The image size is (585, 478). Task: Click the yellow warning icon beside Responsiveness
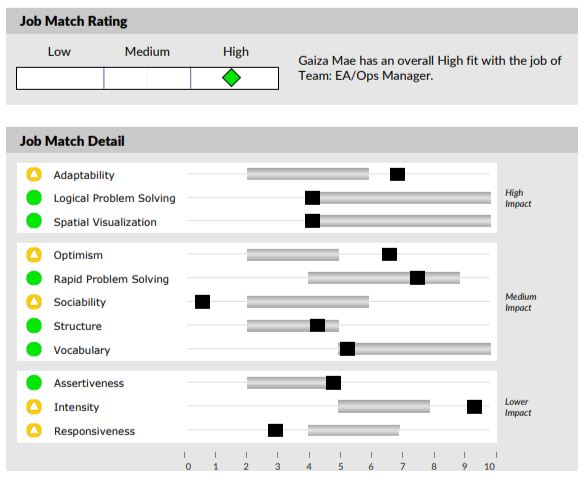pos(34,431)
